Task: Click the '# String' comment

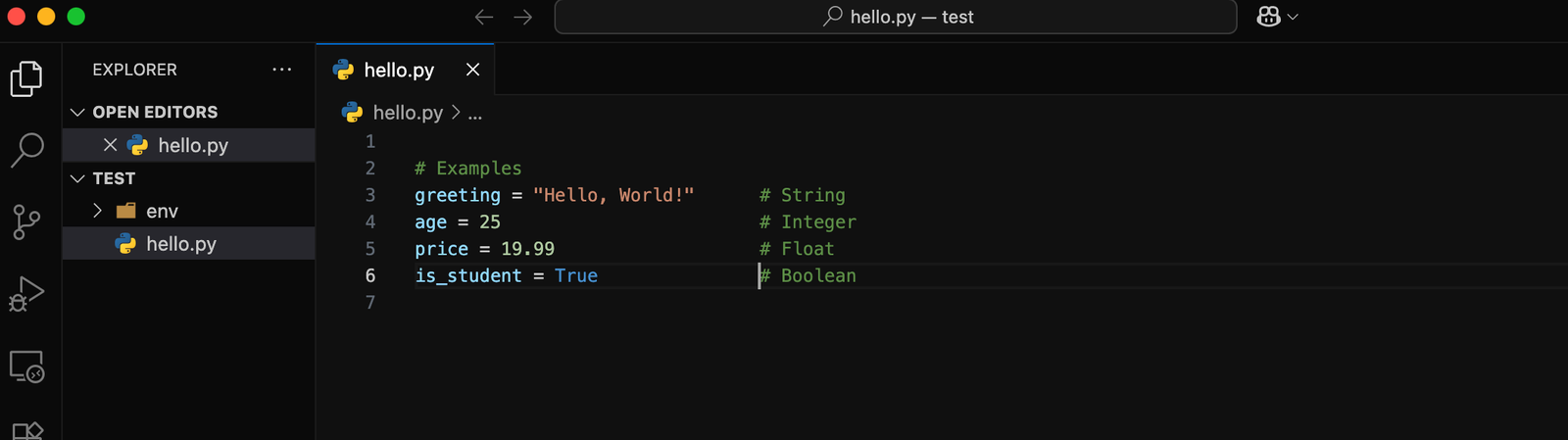Action: (x=803, y=195)
